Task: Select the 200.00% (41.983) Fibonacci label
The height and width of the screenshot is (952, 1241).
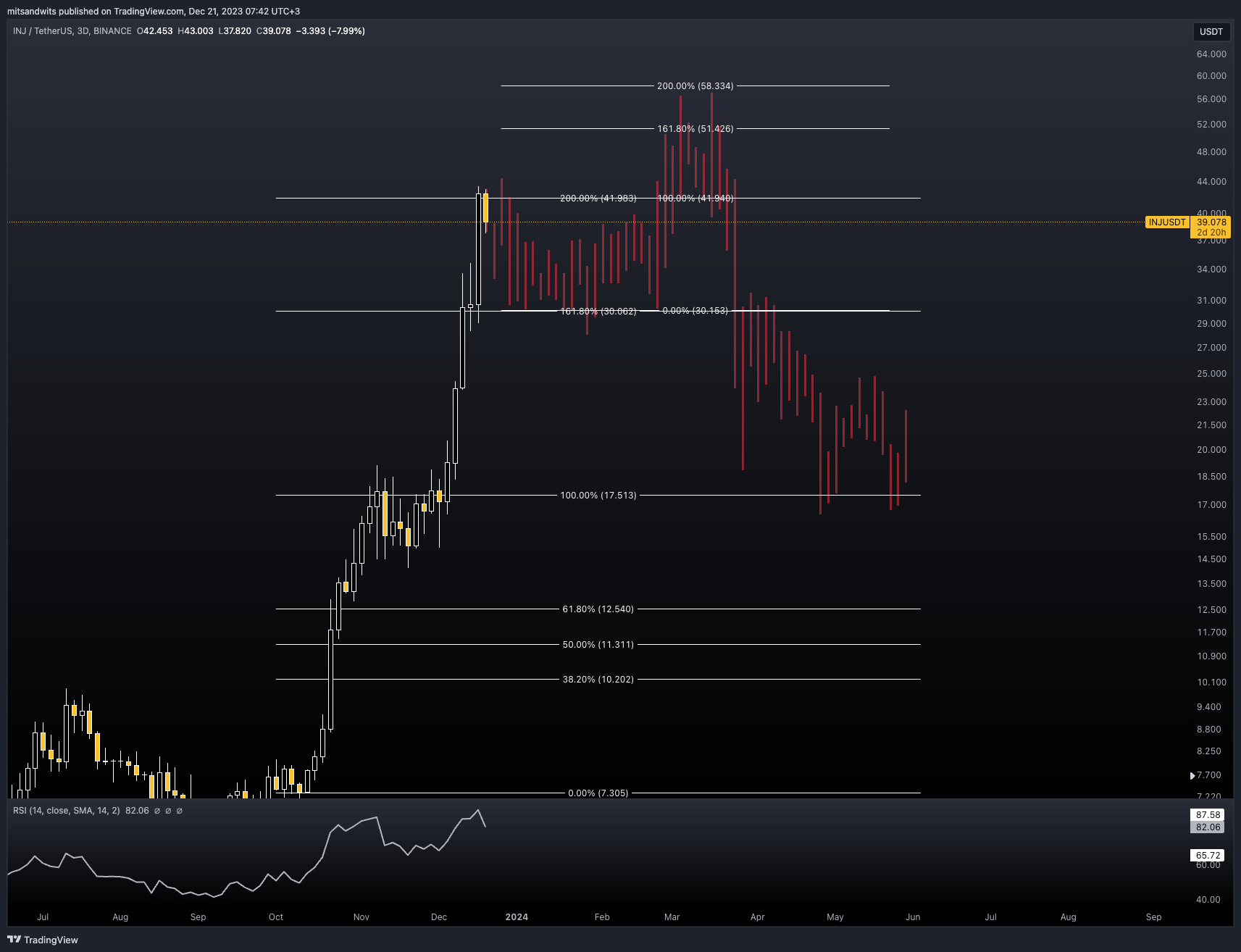Action: (x=598, y=199)
